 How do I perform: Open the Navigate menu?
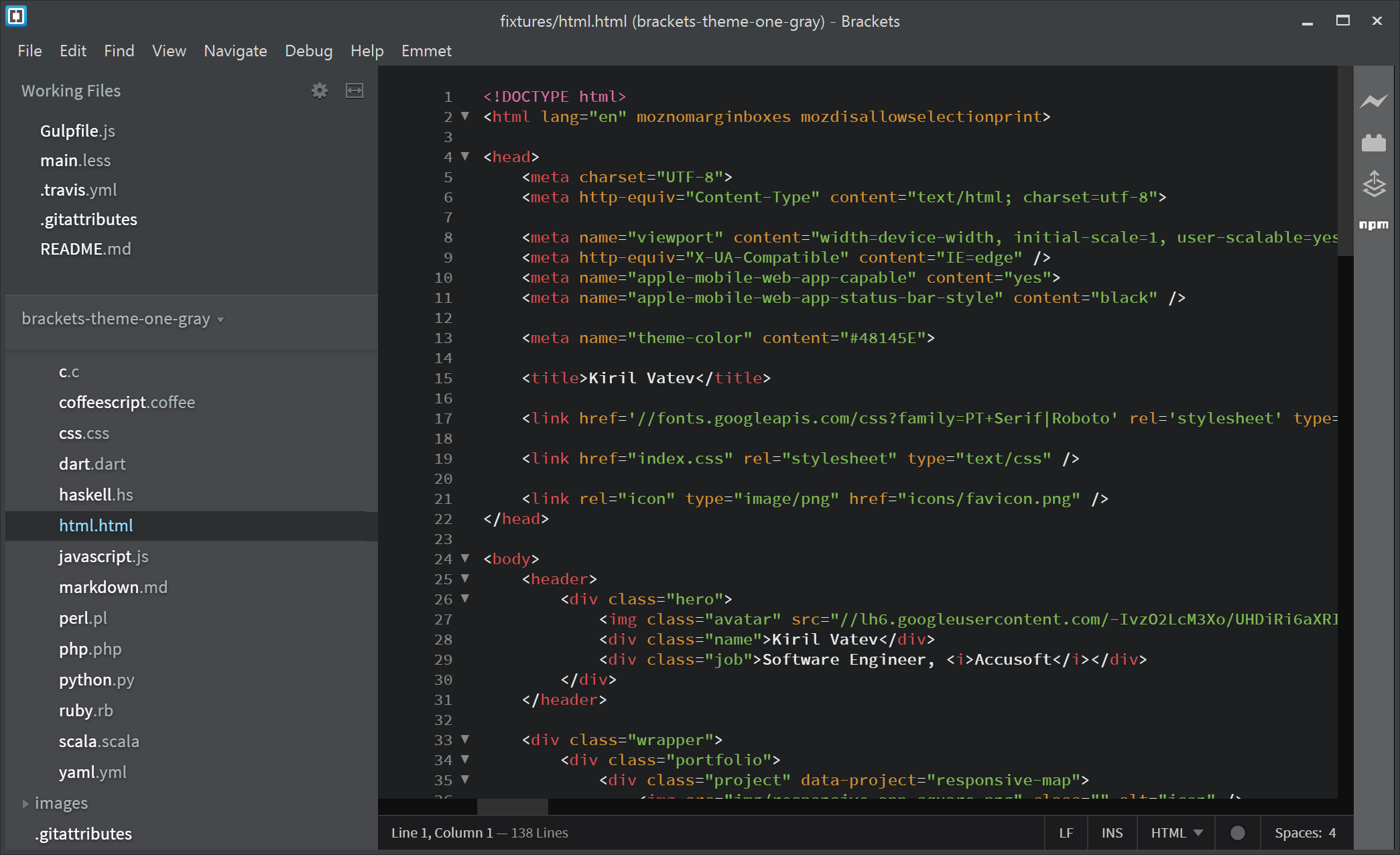235,50
